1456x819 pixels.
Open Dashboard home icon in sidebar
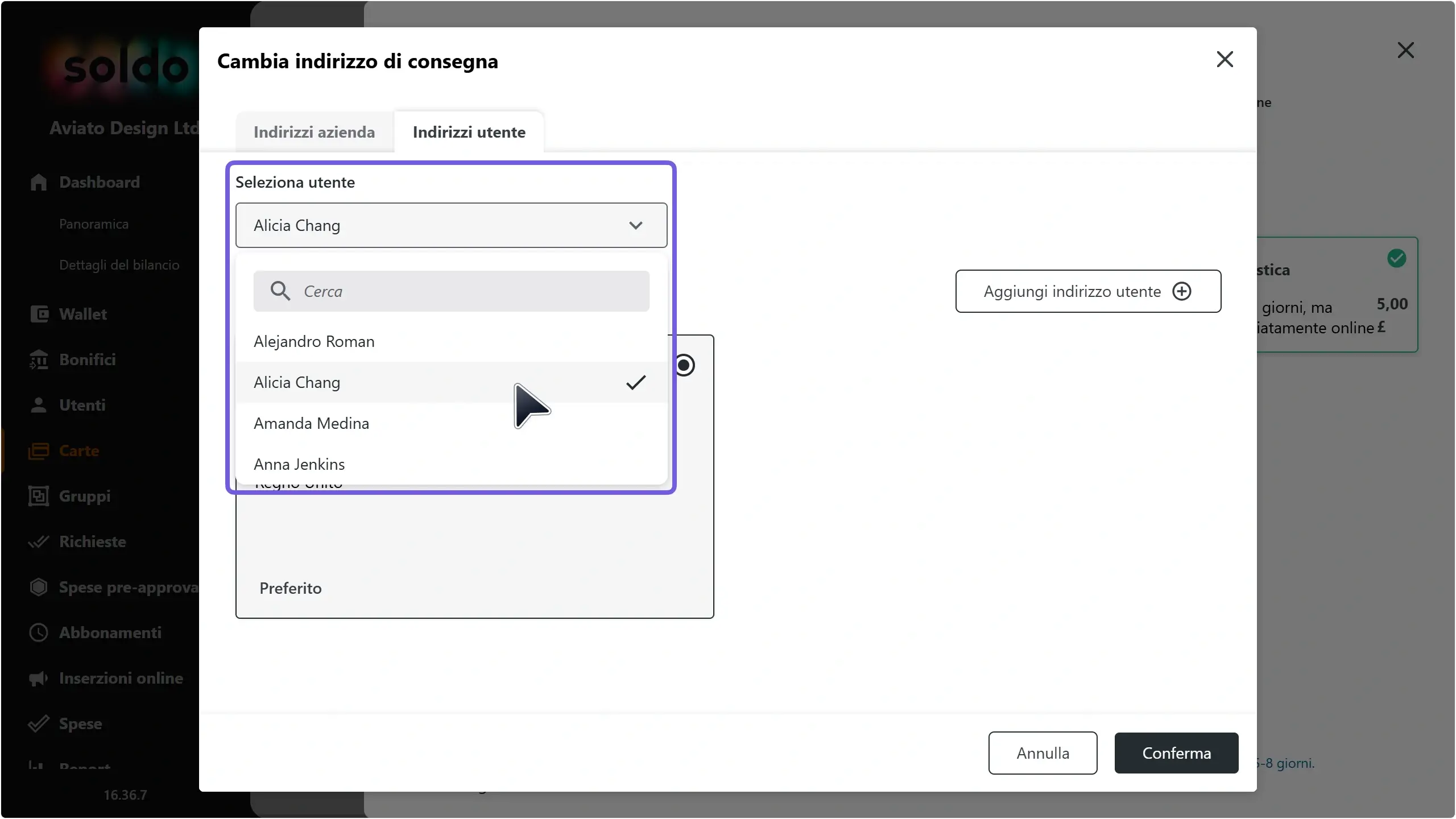coord(39,182)
